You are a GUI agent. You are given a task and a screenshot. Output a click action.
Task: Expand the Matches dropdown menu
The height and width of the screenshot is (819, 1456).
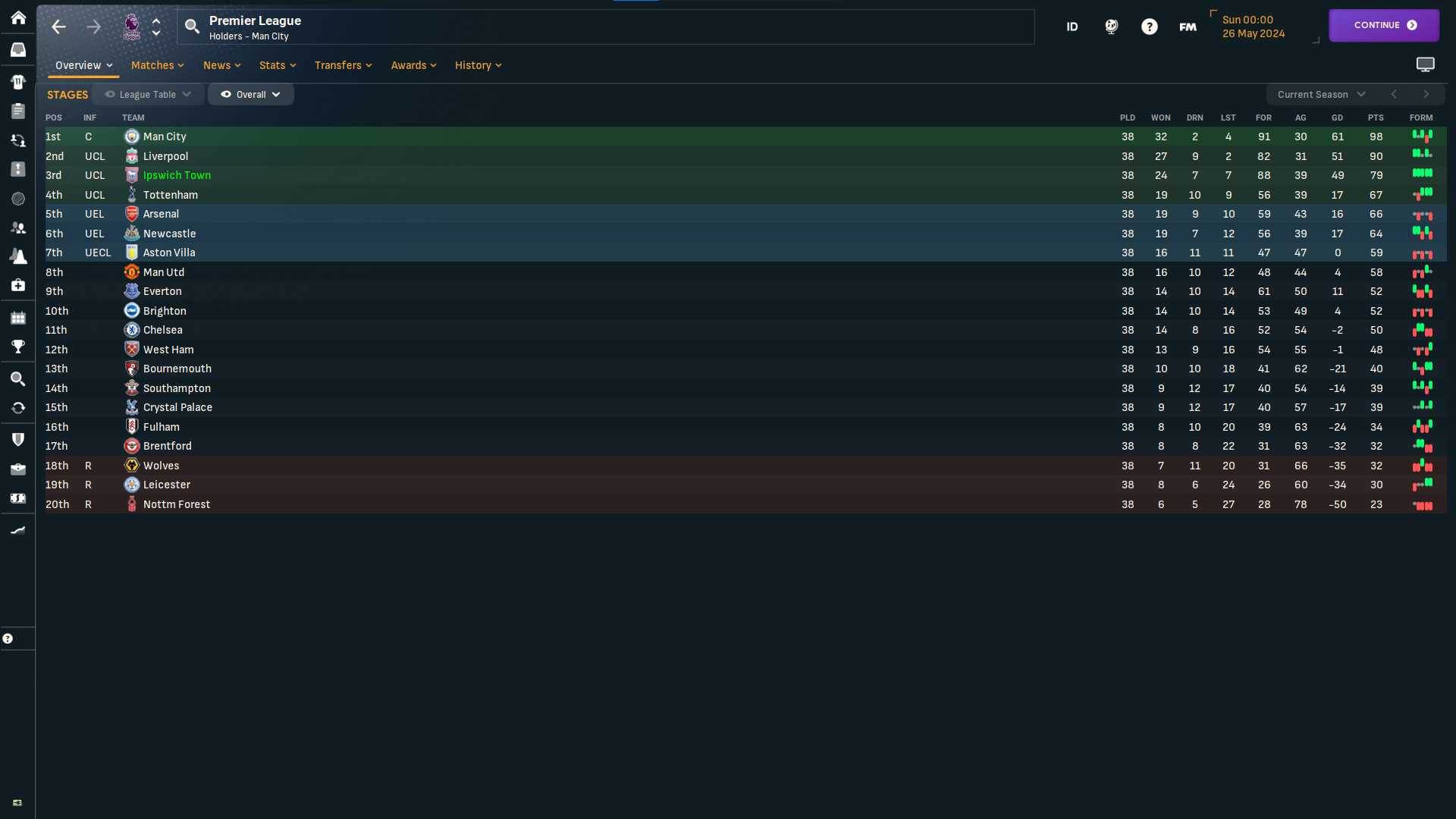(158, 65)
